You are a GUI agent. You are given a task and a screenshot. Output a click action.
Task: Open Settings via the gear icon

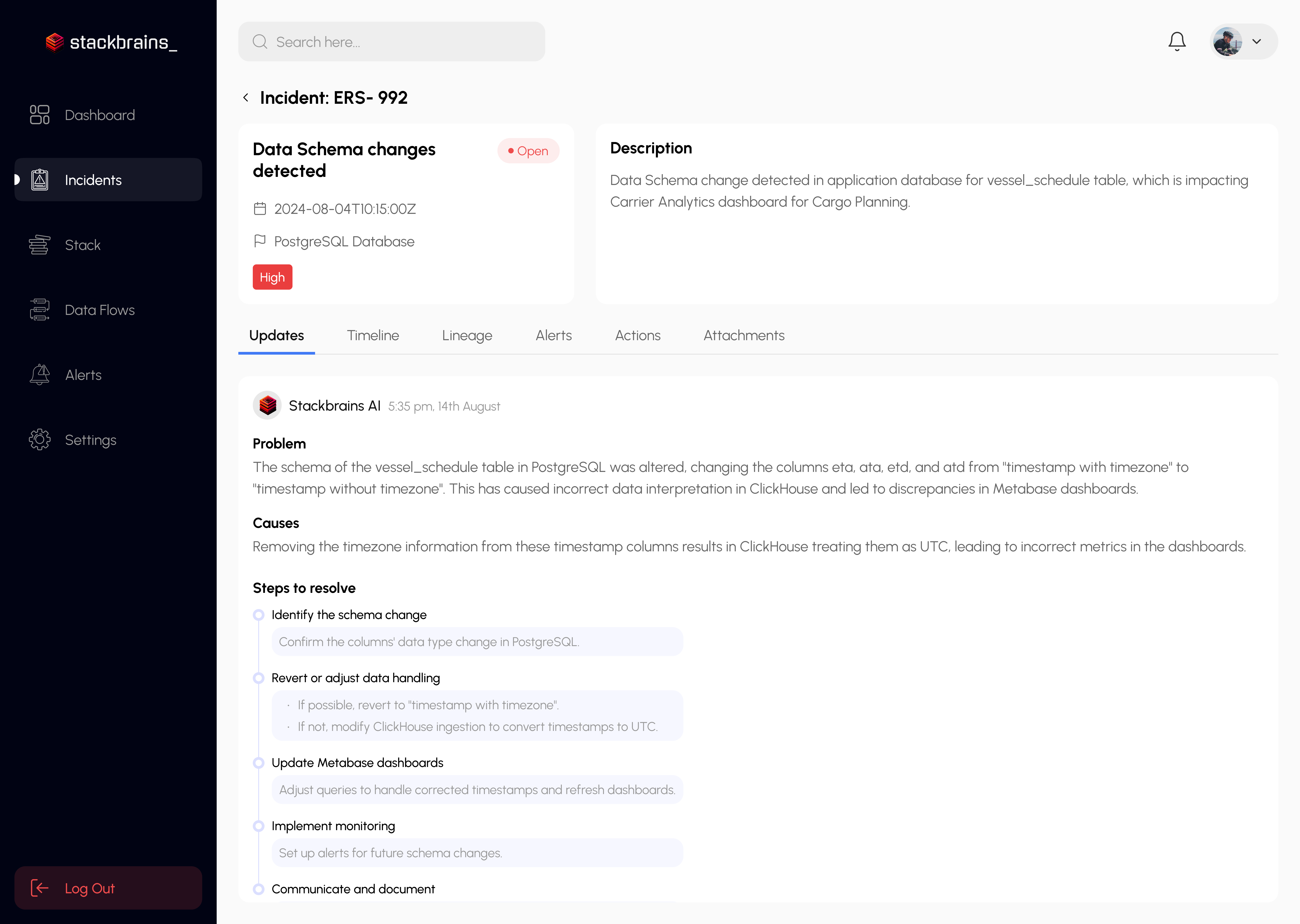39,440
